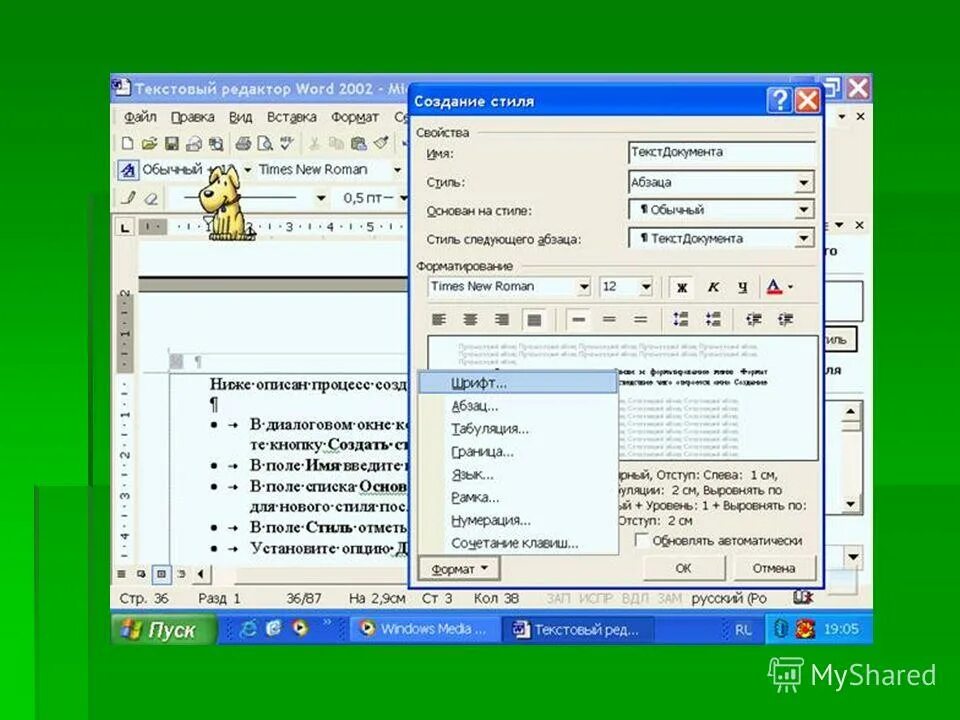Click the 'Имя' field with ТекстДокумента
960x720 pixels.
[721, 152]
